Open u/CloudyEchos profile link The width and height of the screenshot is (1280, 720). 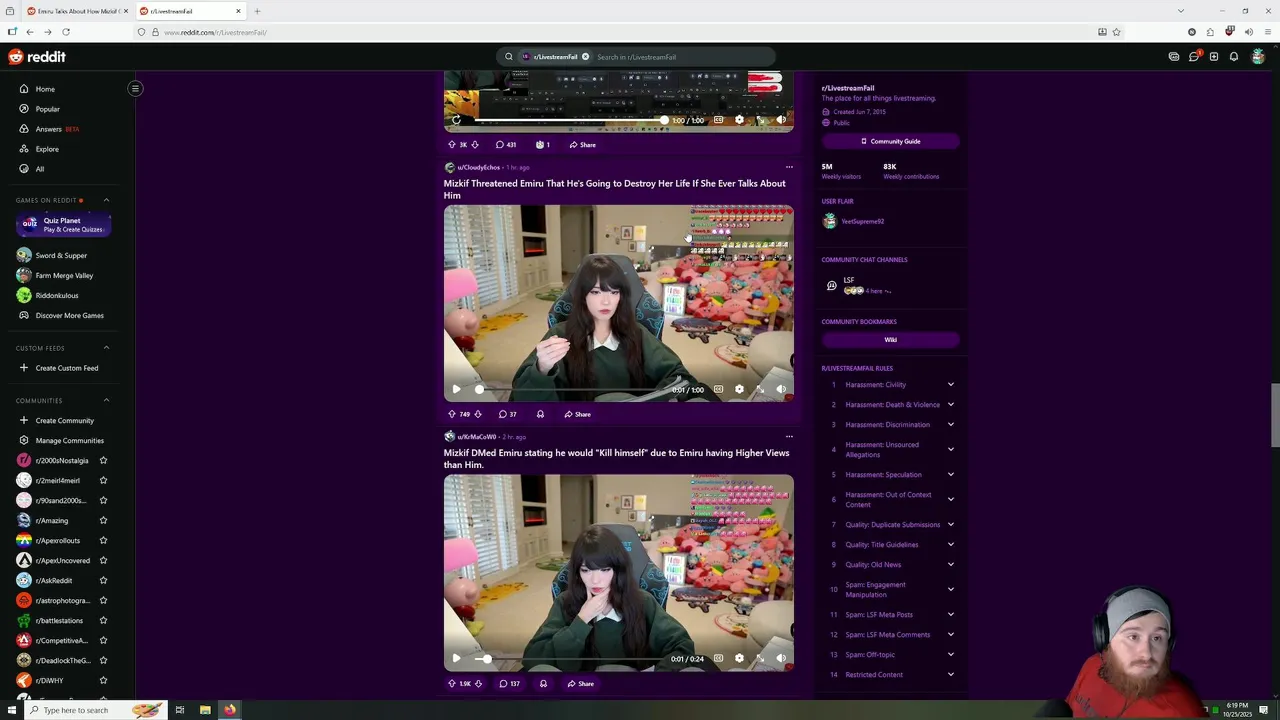478,167
